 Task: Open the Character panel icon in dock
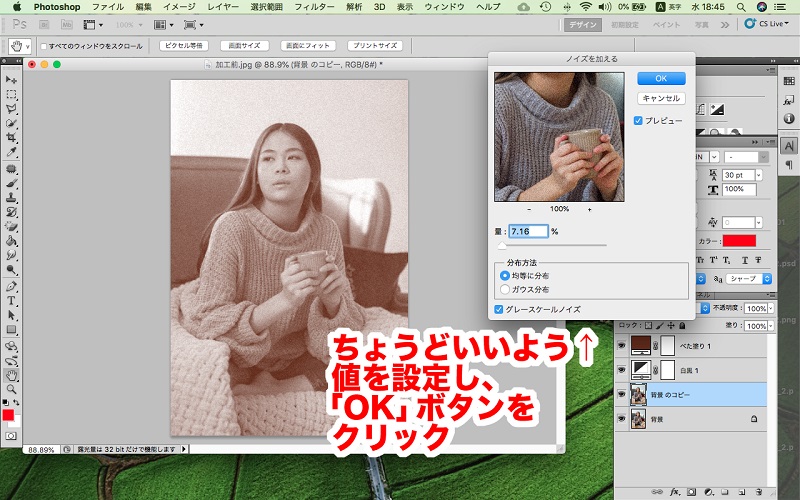coord(789,146)
